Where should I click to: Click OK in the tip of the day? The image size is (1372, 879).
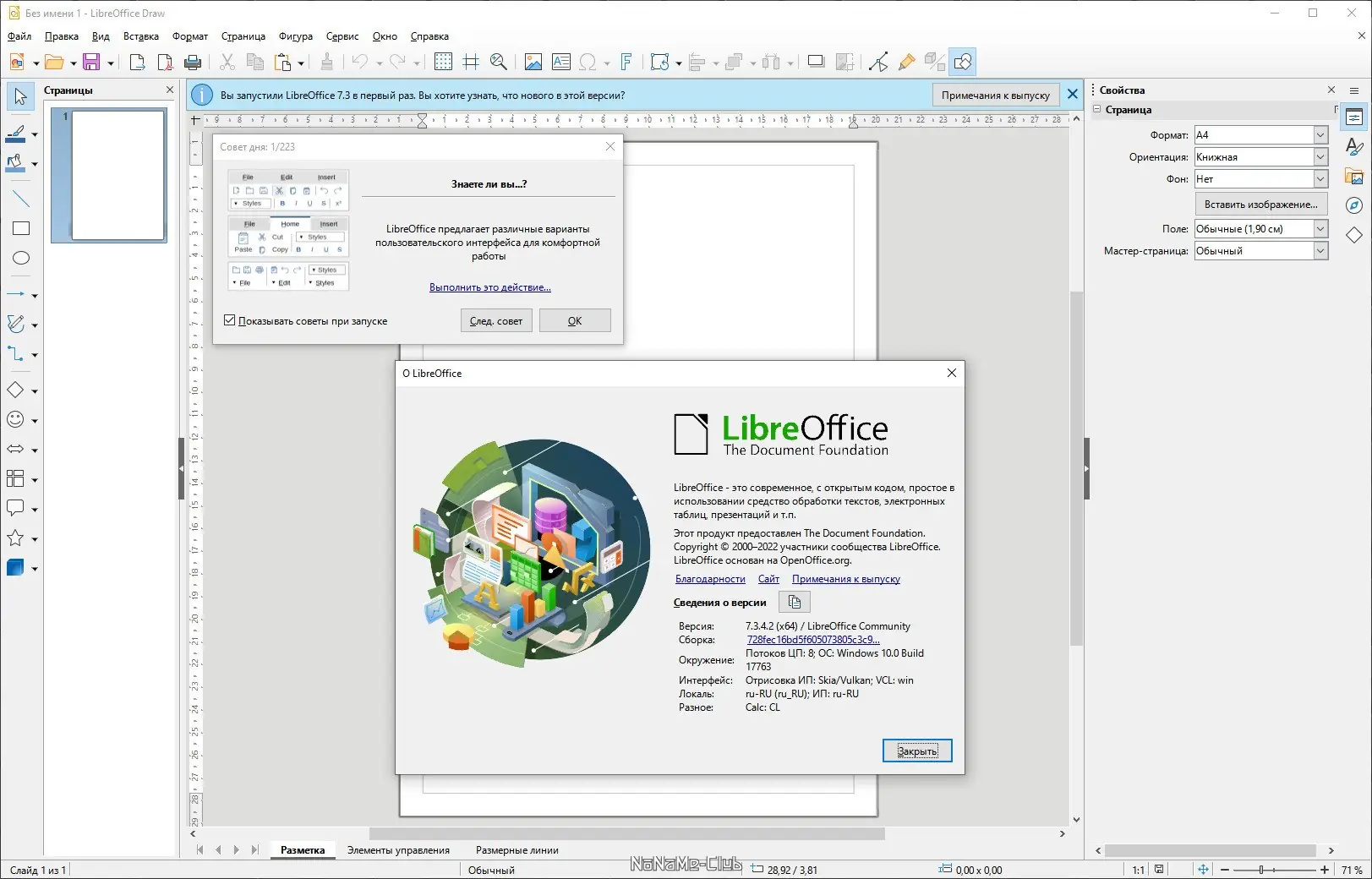[575, 320]
